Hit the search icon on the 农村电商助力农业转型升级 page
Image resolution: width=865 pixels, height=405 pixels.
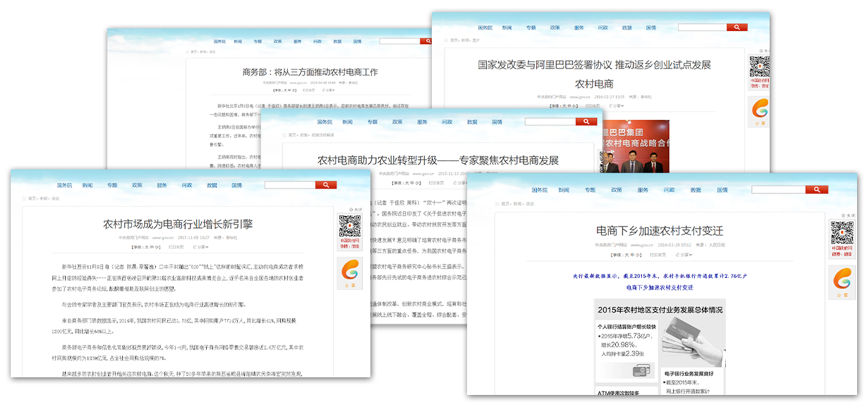(x=586, y=122)
